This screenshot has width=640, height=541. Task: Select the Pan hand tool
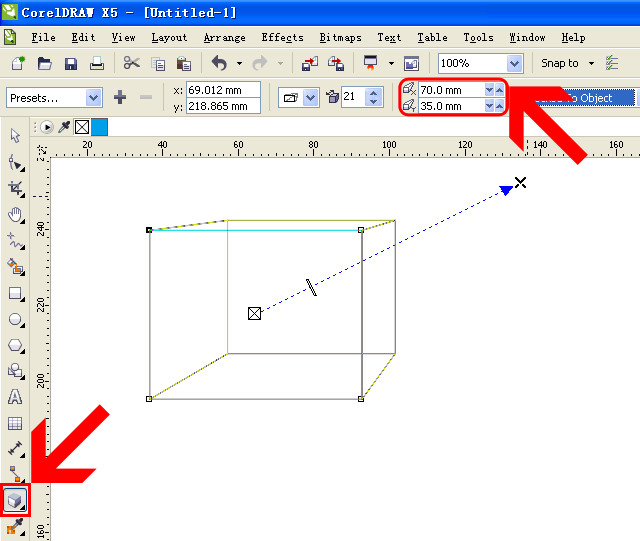click(16, 215)
